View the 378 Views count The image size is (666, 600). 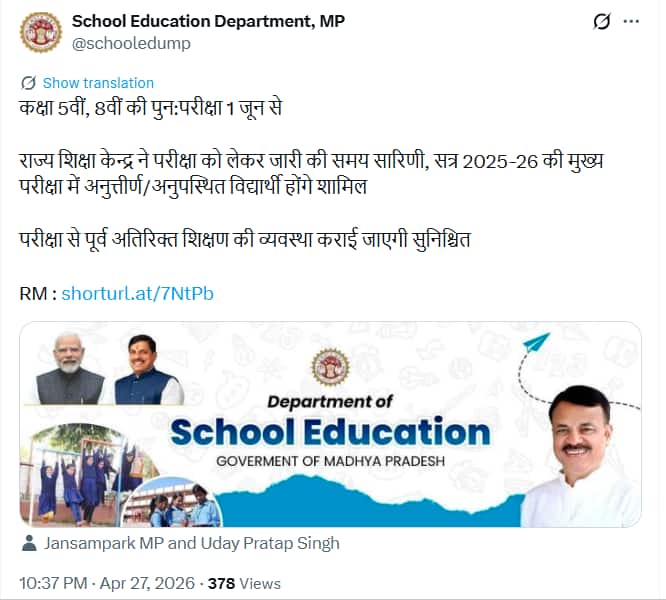coord(244,583)
